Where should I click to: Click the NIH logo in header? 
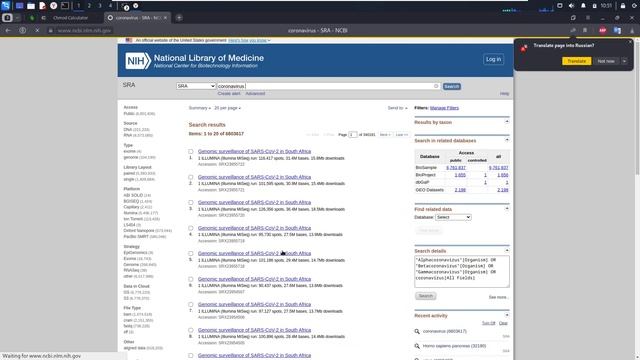138,61
